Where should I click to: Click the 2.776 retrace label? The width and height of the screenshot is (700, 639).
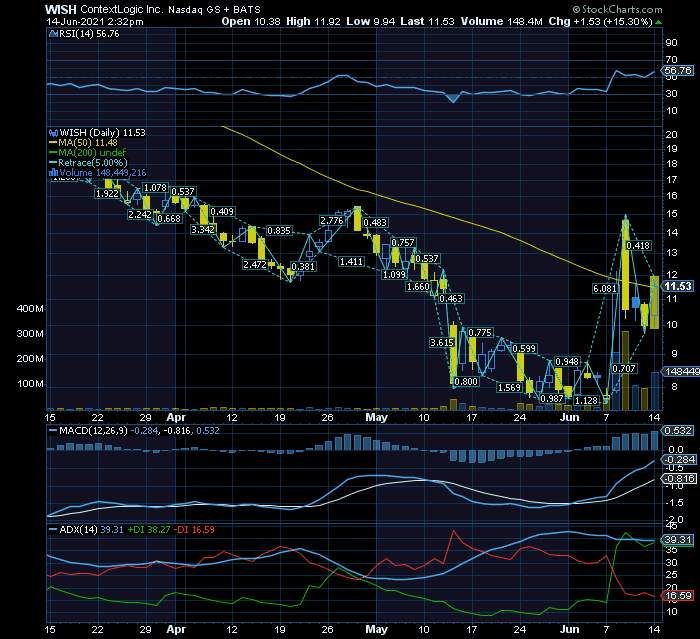[x=332, y=221]
